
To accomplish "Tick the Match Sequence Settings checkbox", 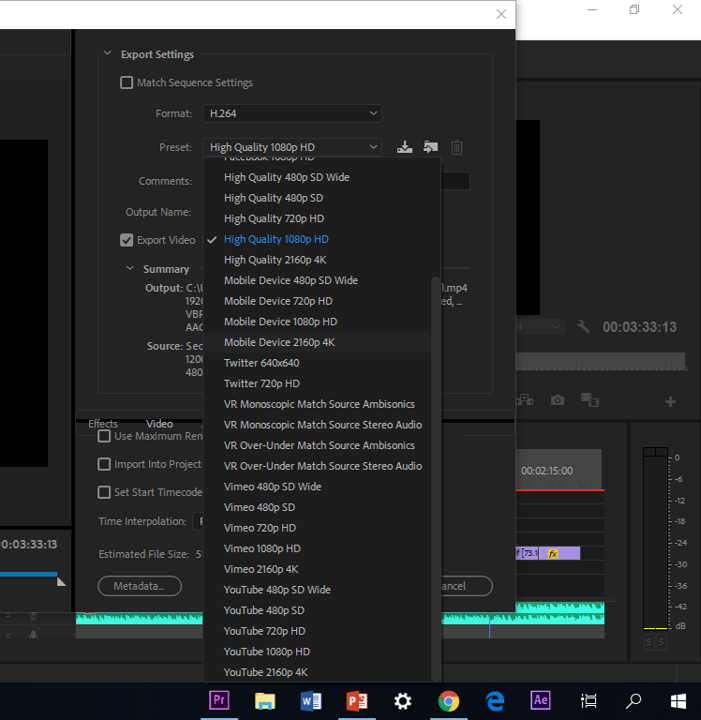I will click(126, 83).
